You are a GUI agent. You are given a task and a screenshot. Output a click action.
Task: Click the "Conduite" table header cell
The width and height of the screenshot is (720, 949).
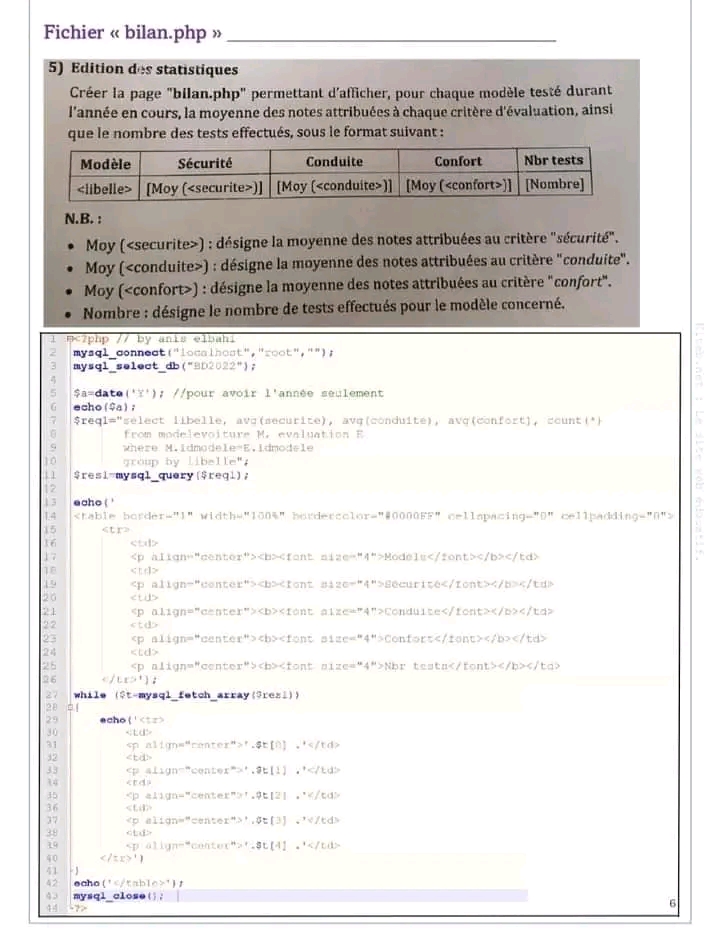point(334,161)
